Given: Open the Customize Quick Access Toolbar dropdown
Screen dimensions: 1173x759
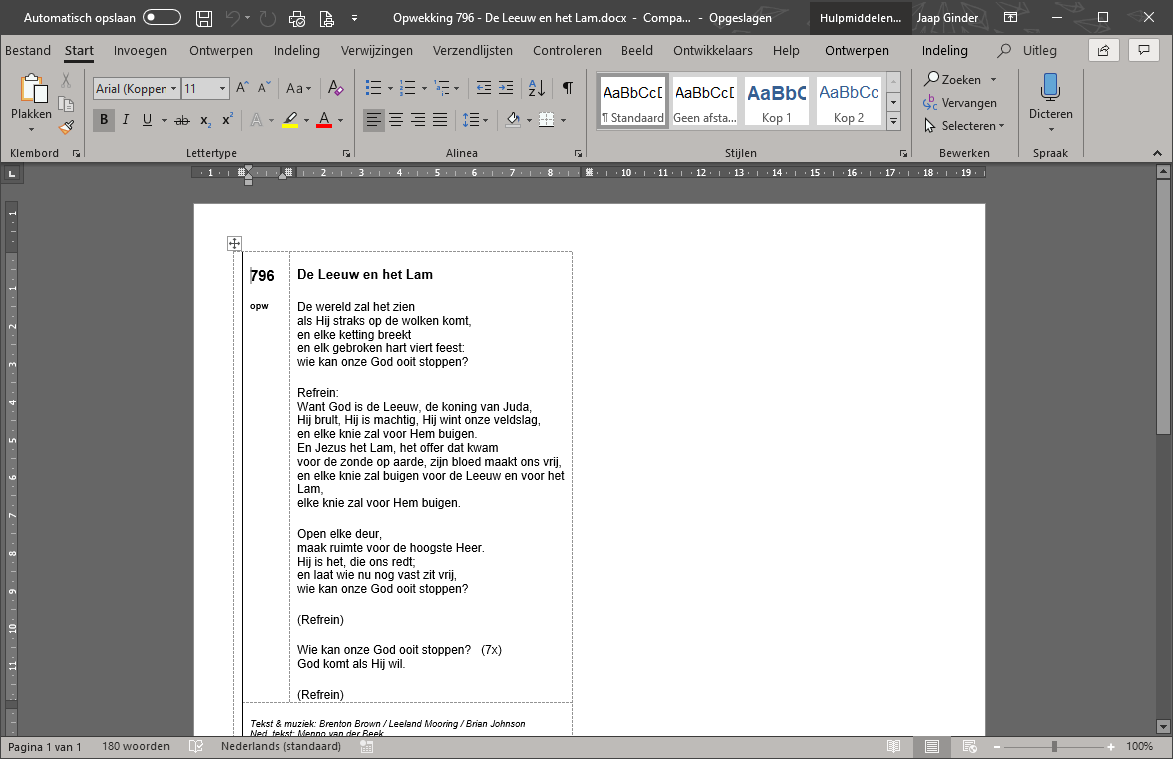Looking at the screenshot, I should click(x=355, y=18).
